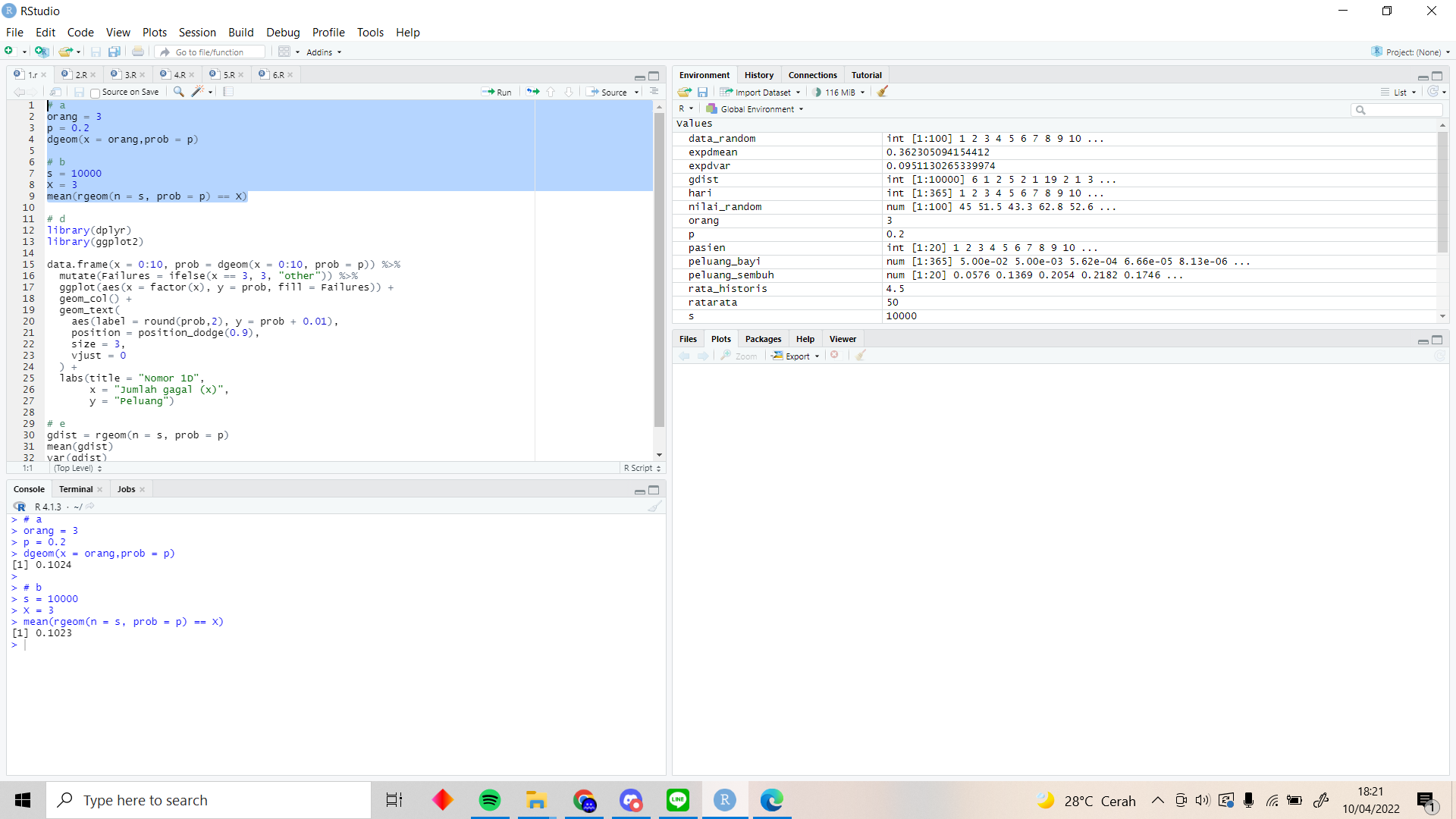Open the Project (None) dropdown
The width and height of the screenshot is (1456, 819).
click(x=1411, y=52)
